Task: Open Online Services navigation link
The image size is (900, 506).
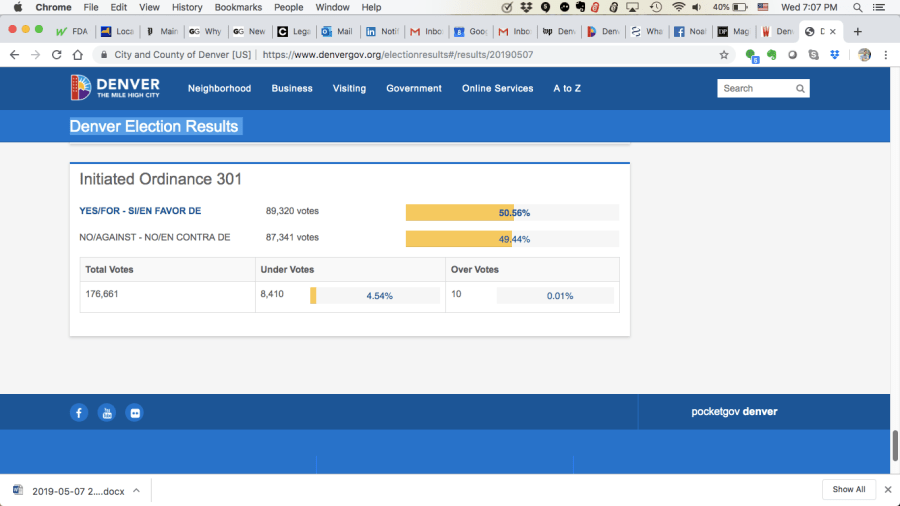Action: pos(498,88)
